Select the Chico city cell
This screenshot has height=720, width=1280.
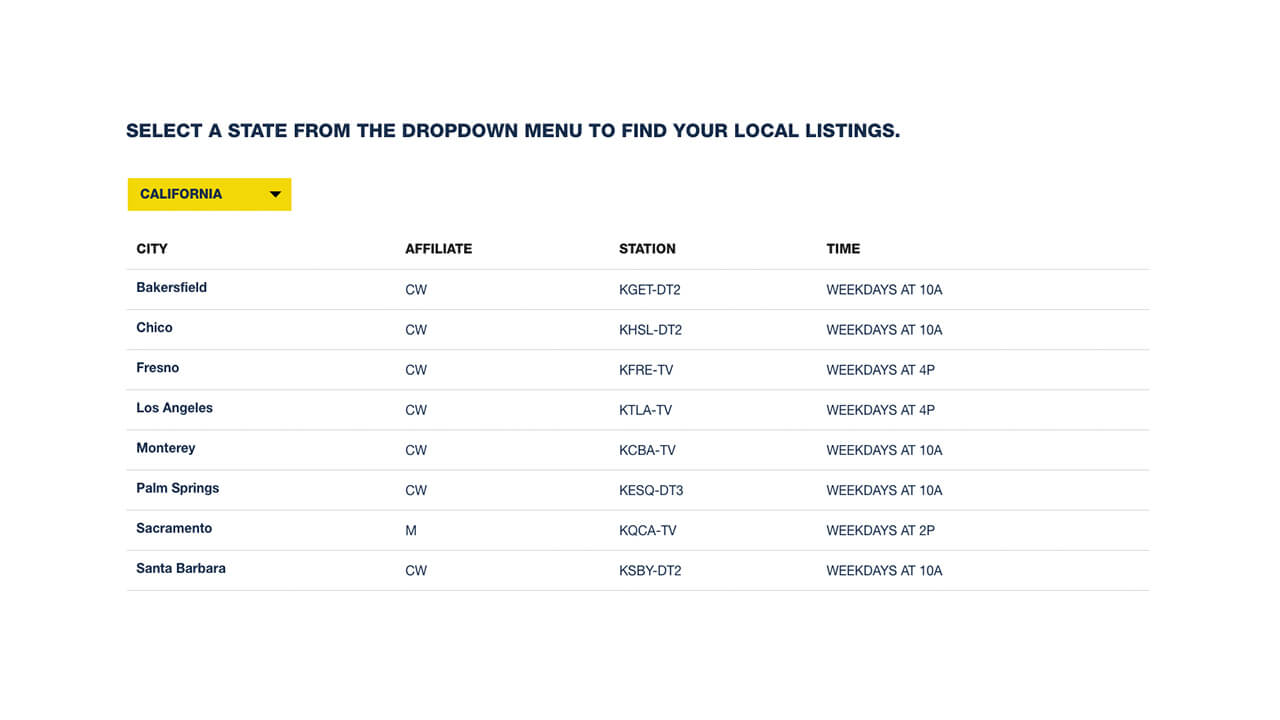(x=154, y=328)
